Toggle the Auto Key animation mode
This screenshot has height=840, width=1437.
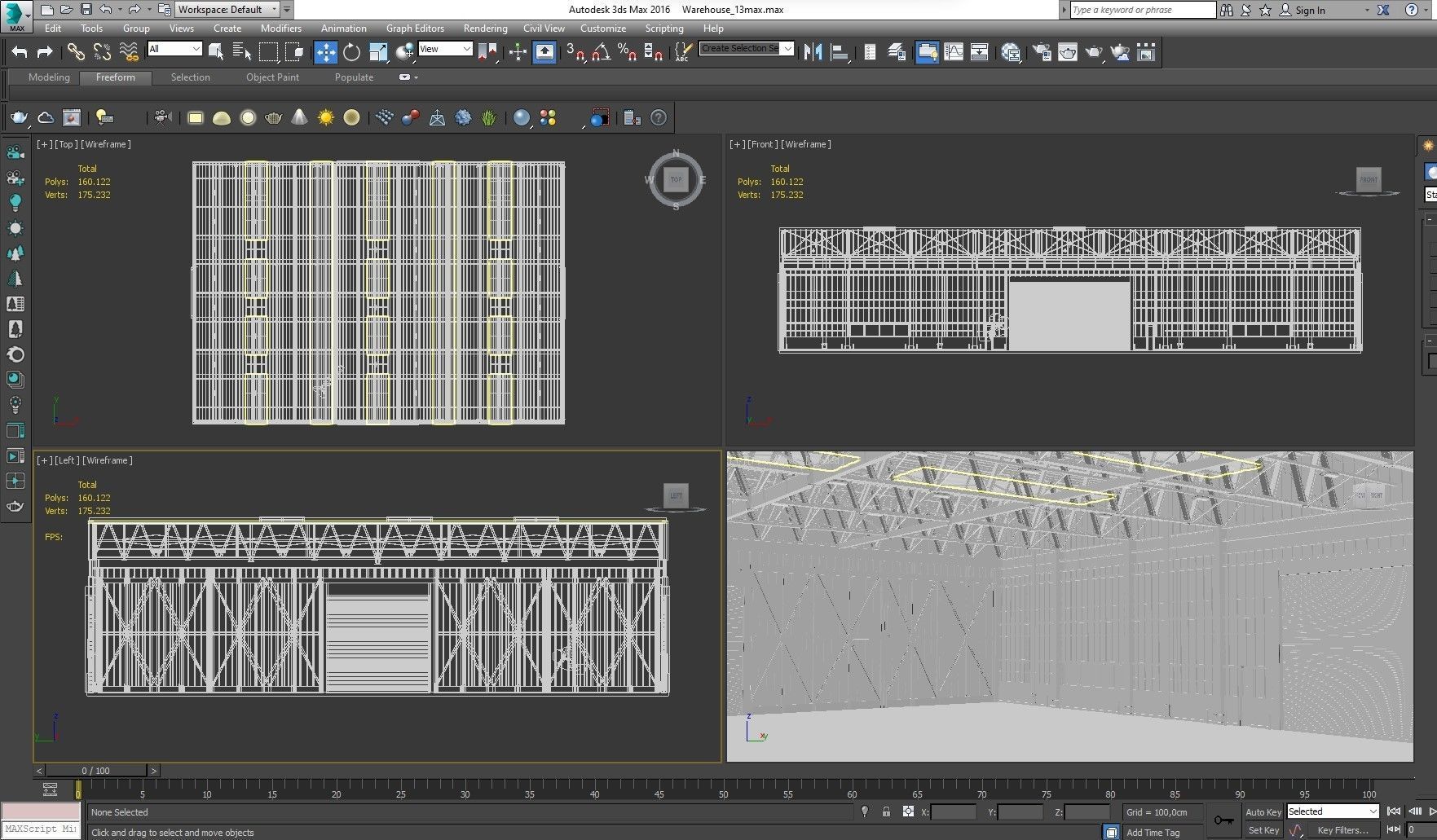[x=1263, y=811]
